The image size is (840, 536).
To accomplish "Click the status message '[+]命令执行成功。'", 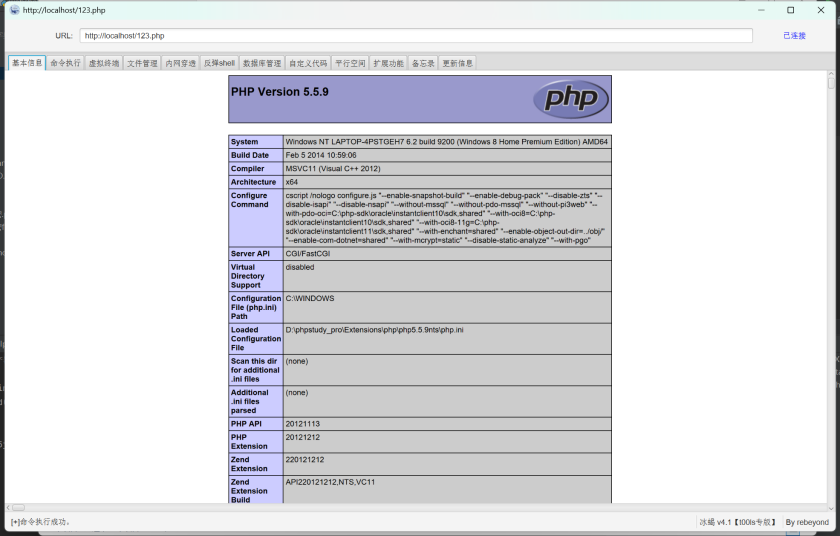I will [x=41, y=522].
